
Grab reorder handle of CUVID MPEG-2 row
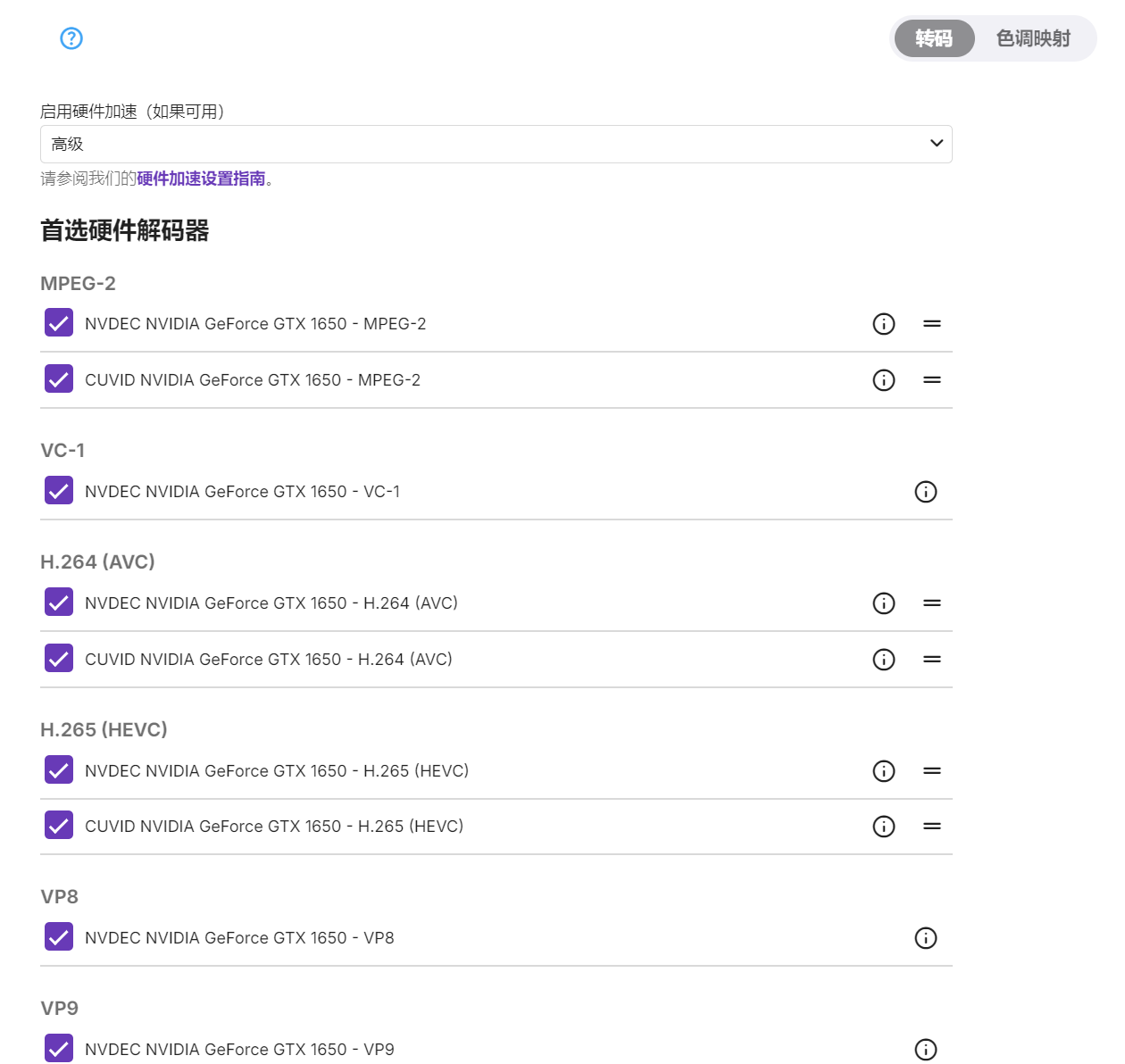(x=932, y=380)
